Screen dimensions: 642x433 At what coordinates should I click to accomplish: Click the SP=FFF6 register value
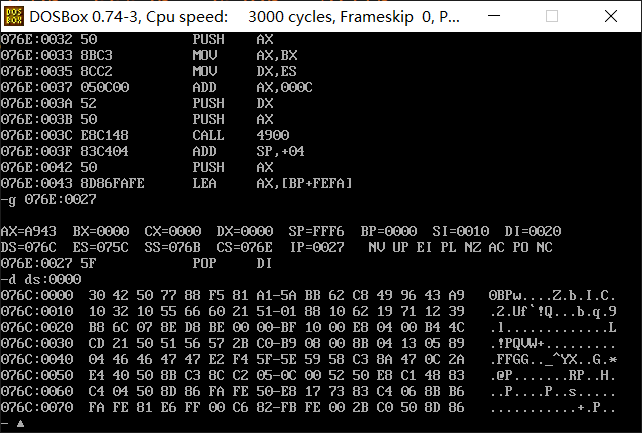[x=316, y=232]
